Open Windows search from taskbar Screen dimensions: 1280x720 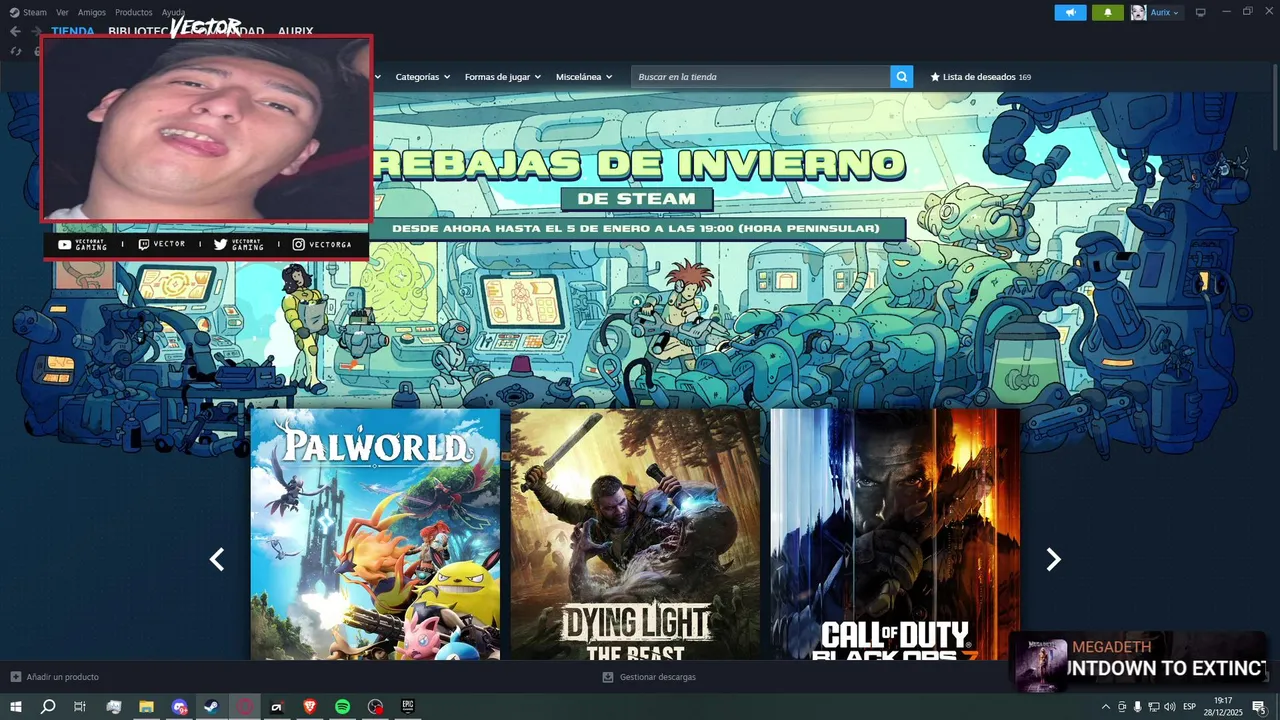(48, 707)
